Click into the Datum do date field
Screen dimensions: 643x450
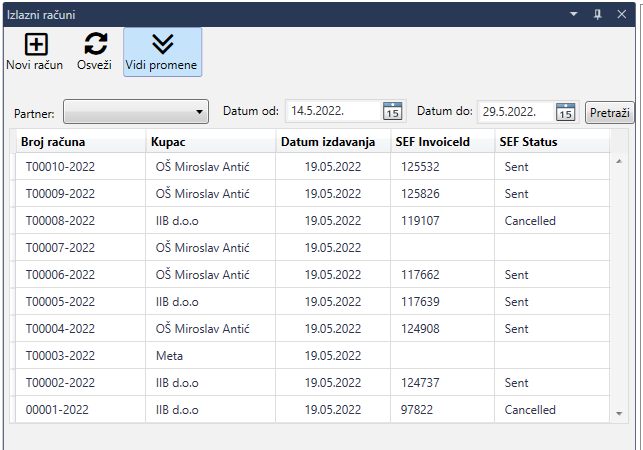click(x=517, y=112)
